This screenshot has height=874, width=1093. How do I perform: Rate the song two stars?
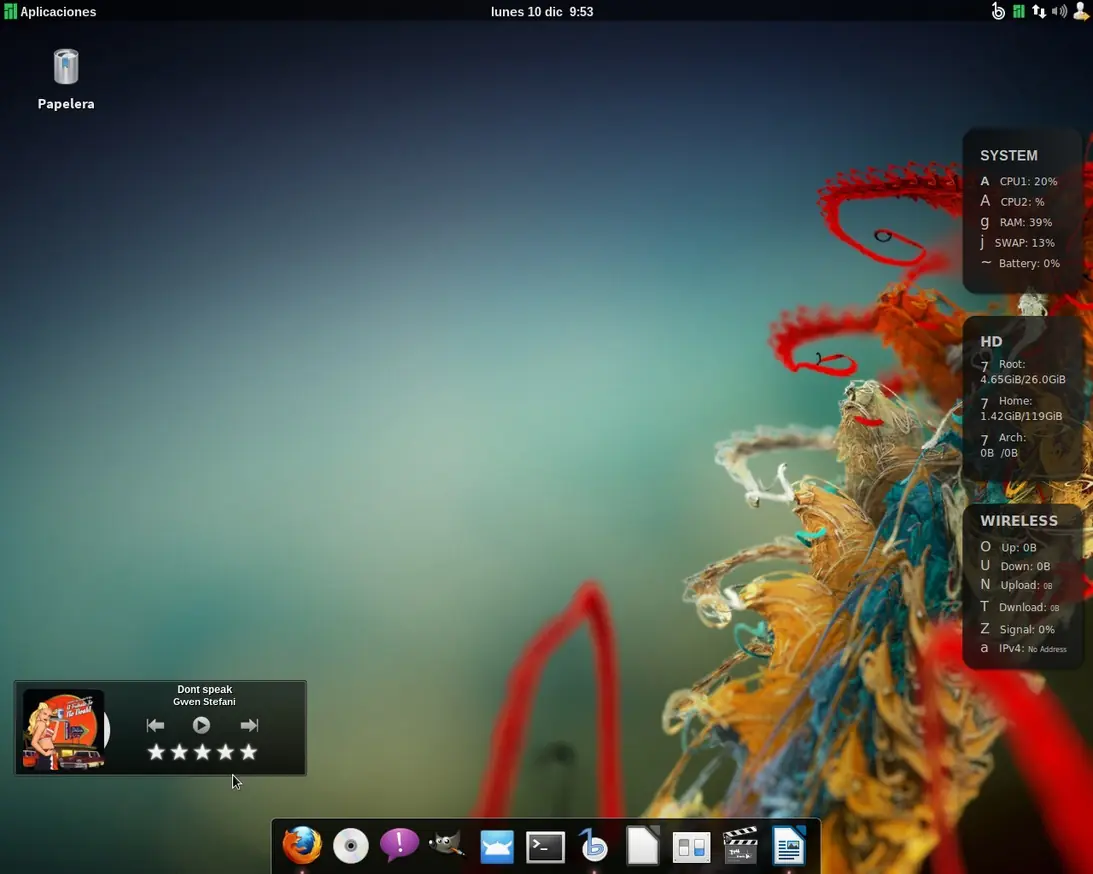(179, 752)
